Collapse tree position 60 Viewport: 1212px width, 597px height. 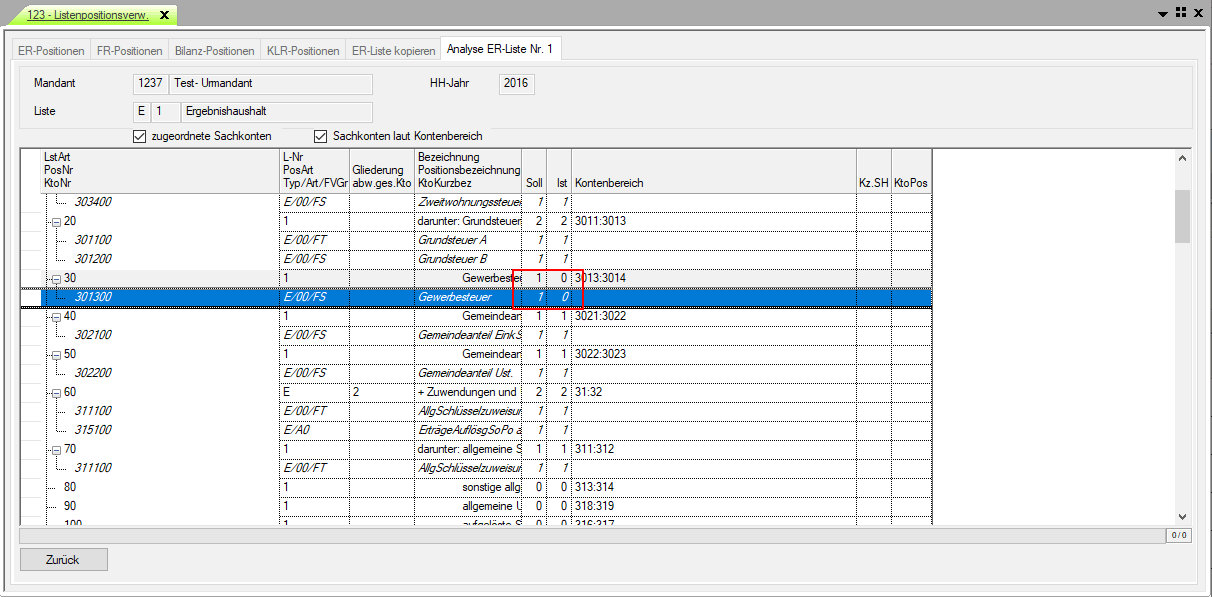coord(56,392)
